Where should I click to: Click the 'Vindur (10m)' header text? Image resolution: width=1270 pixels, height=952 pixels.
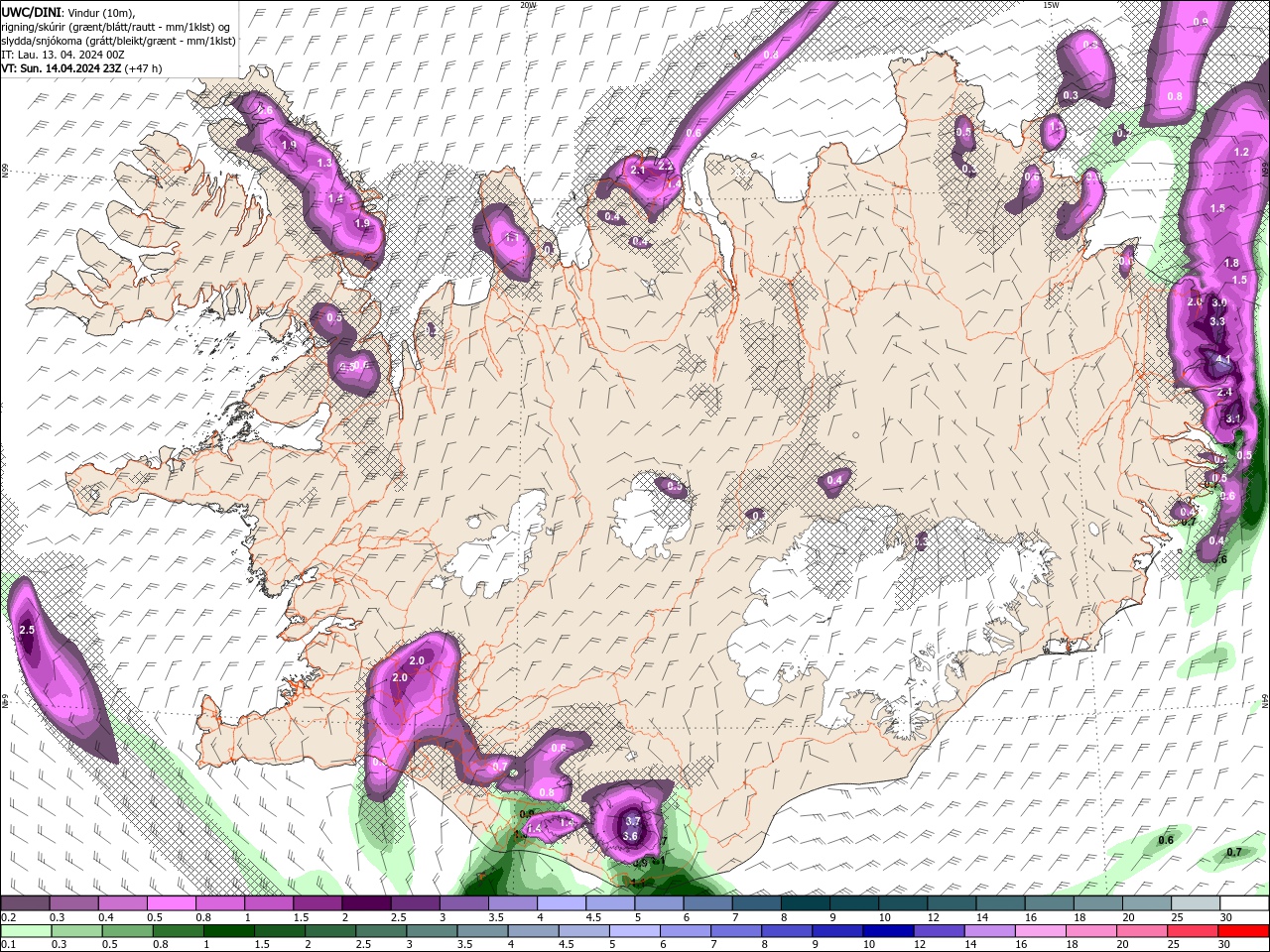[x=99, y=12]
